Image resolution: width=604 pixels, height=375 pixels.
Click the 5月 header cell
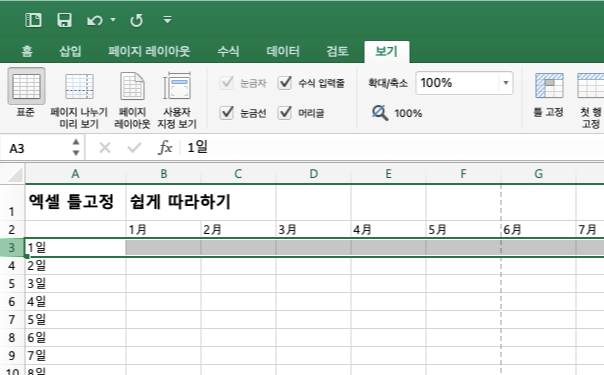click(x=463, y=230)
